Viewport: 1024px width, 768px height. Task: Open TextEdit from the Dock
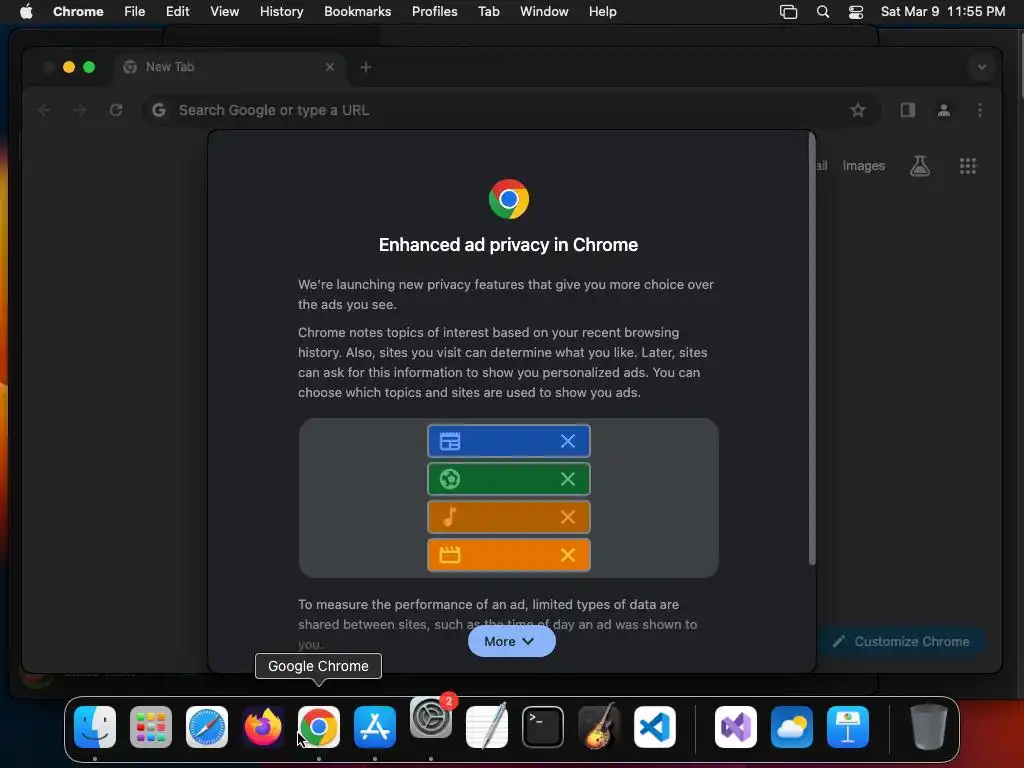click(487, 727)
